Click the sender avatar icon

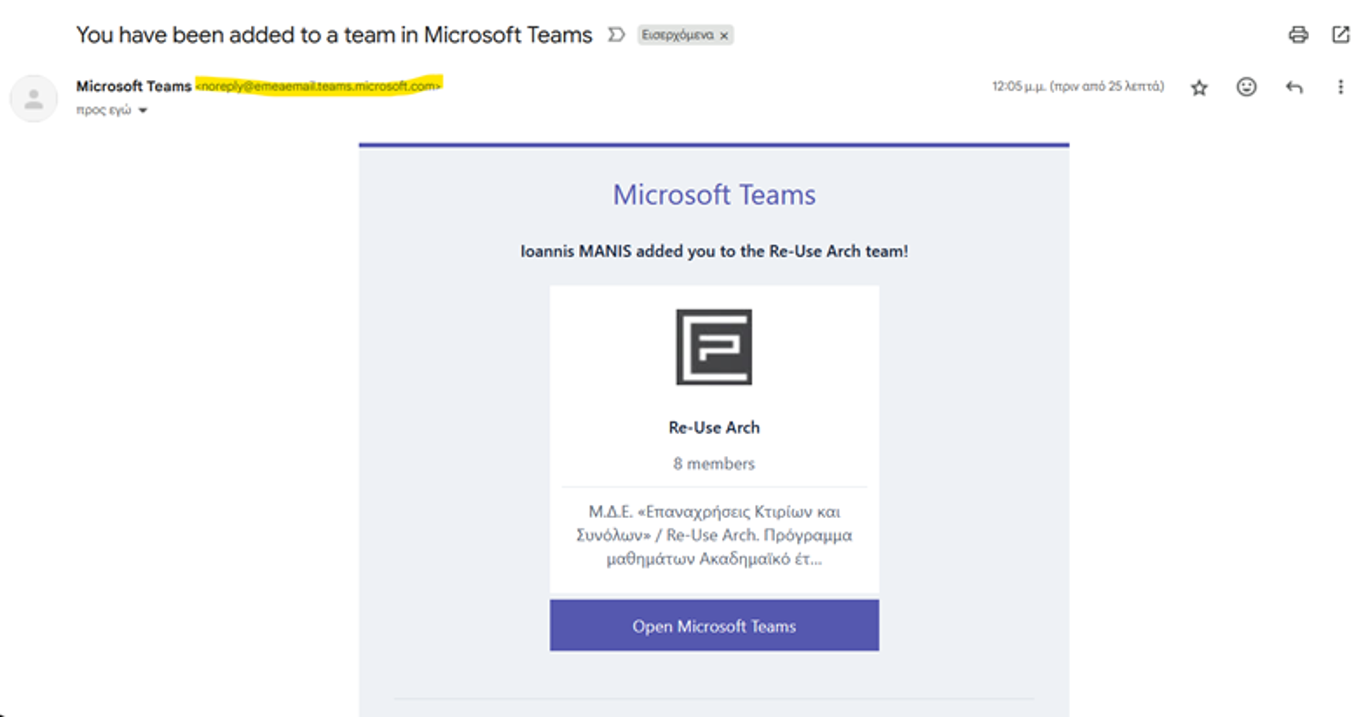pos(34,99)
